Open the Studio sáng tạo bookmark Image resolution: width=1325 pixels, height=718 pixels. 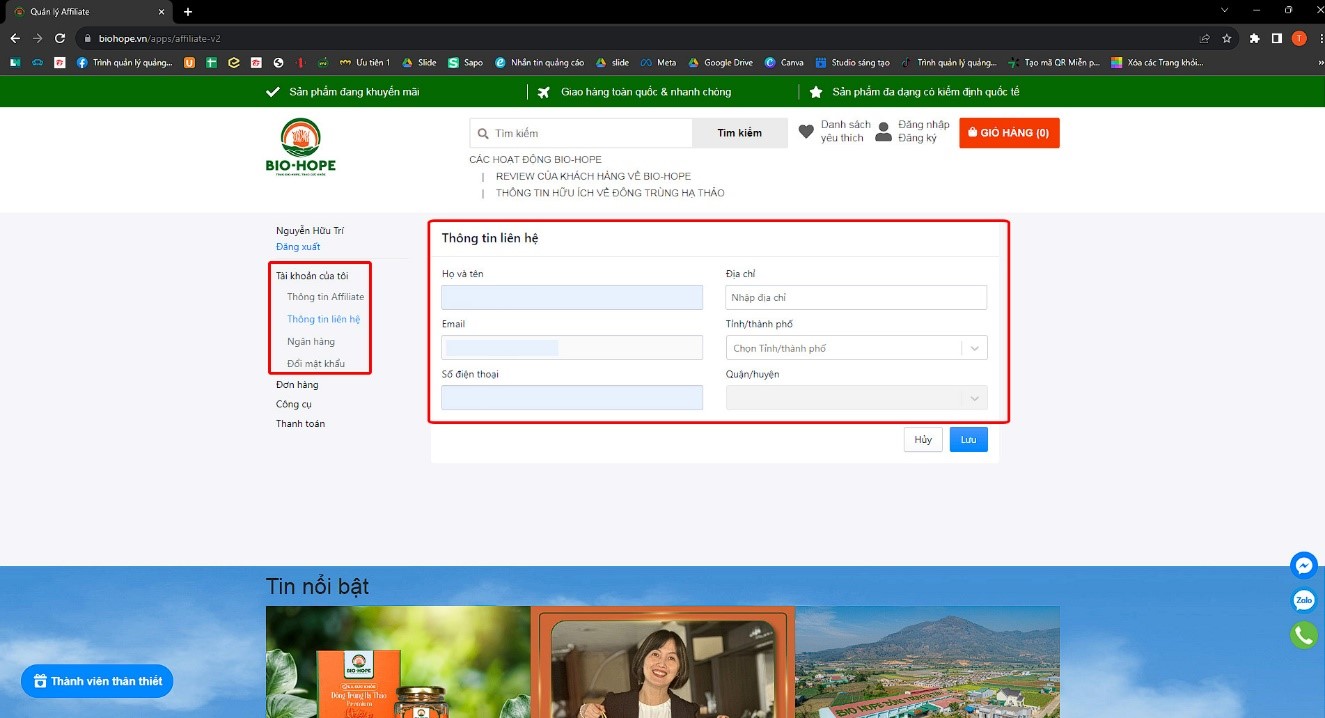click(x=852, y=62)
